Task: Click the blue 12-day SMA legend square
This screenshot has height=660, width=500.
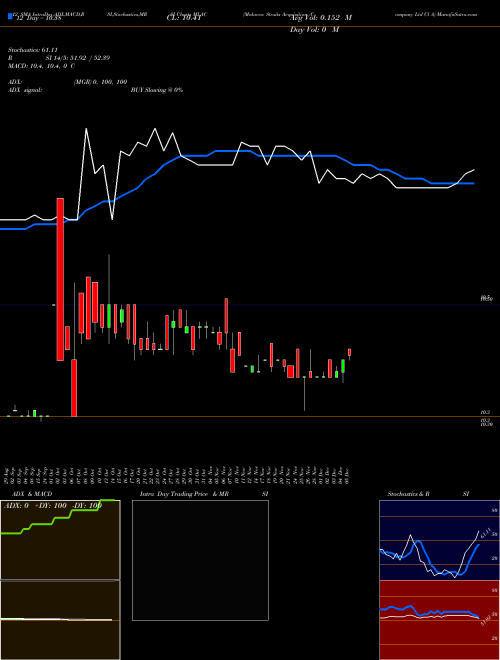Action: tap(11, 17)
